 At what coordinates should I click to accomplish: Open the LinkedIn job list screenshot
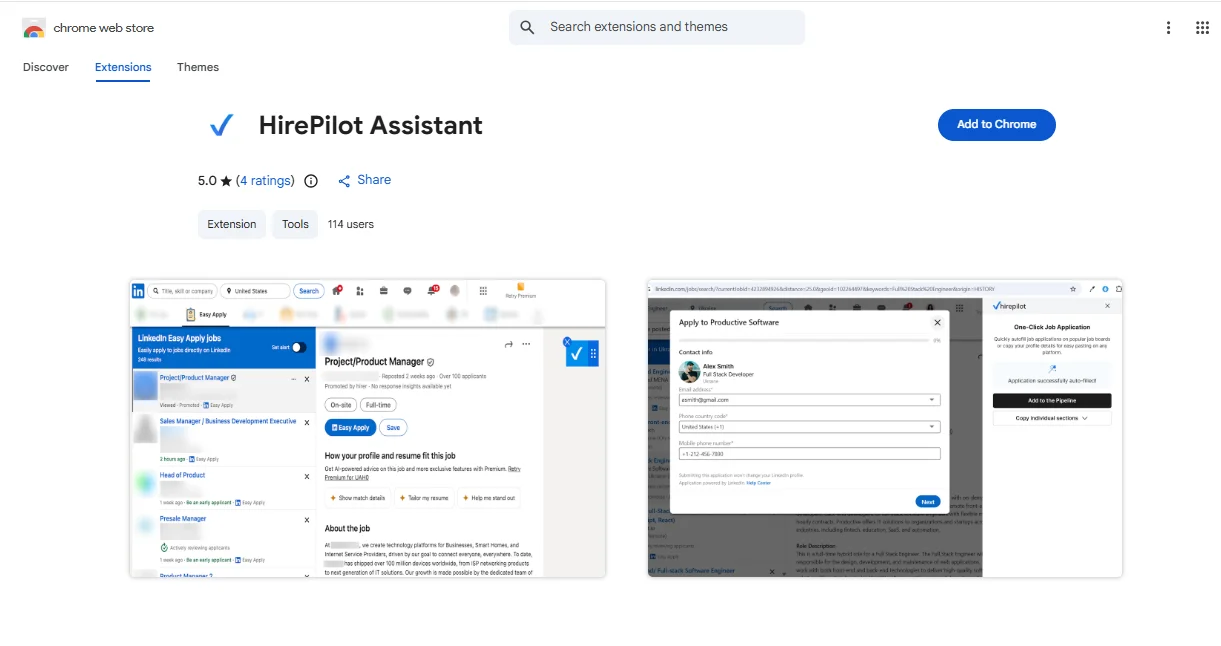click(x=368, y=428)
